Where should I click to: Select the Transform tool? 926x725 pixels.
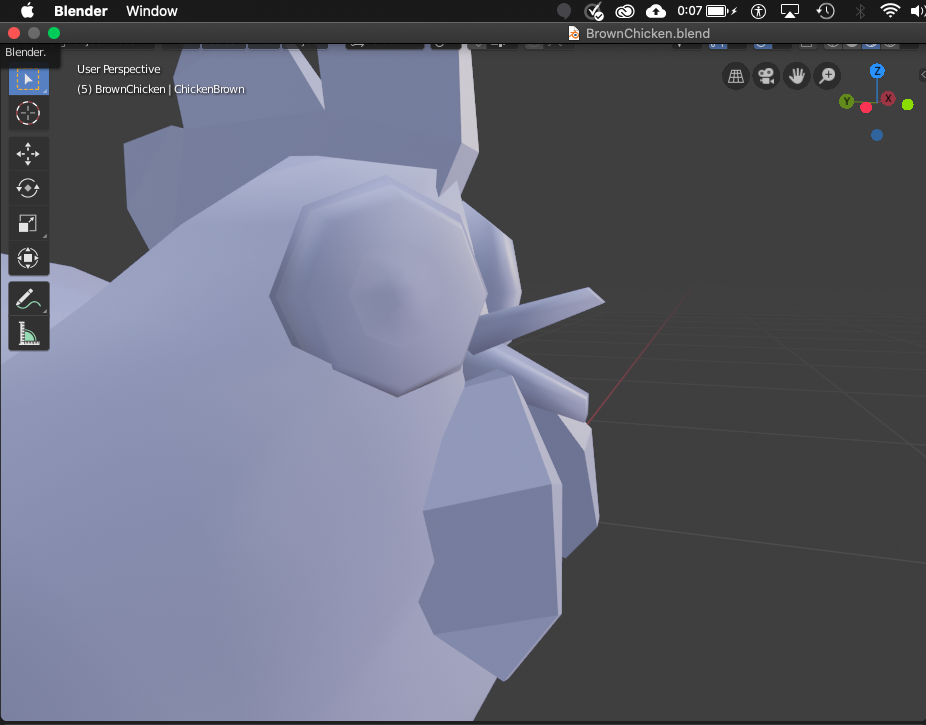[28, 258]
